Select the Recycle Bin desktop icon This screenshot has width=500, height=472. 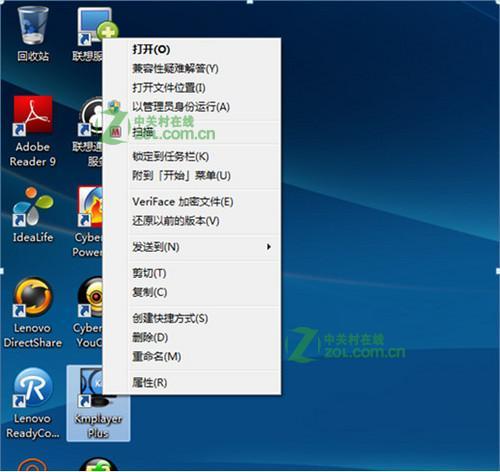33,34
